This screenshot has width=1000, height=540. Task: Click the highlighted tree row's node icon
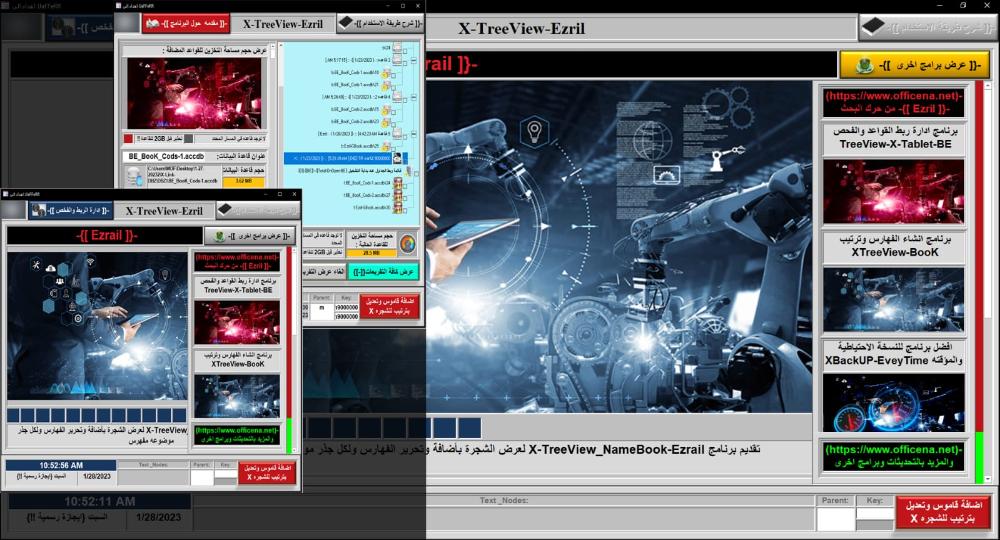pyautogui.click(x=398, y=157)
